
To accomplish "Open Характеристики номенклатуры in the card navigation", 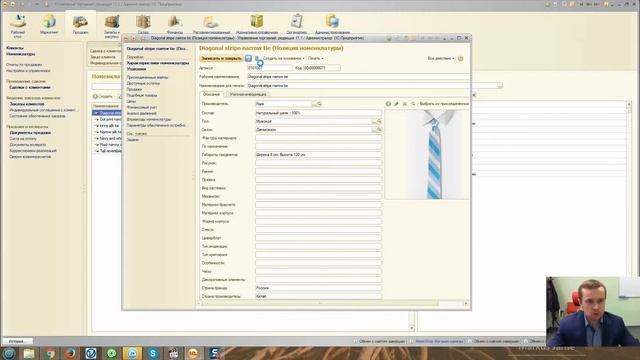I will point(158,63).
